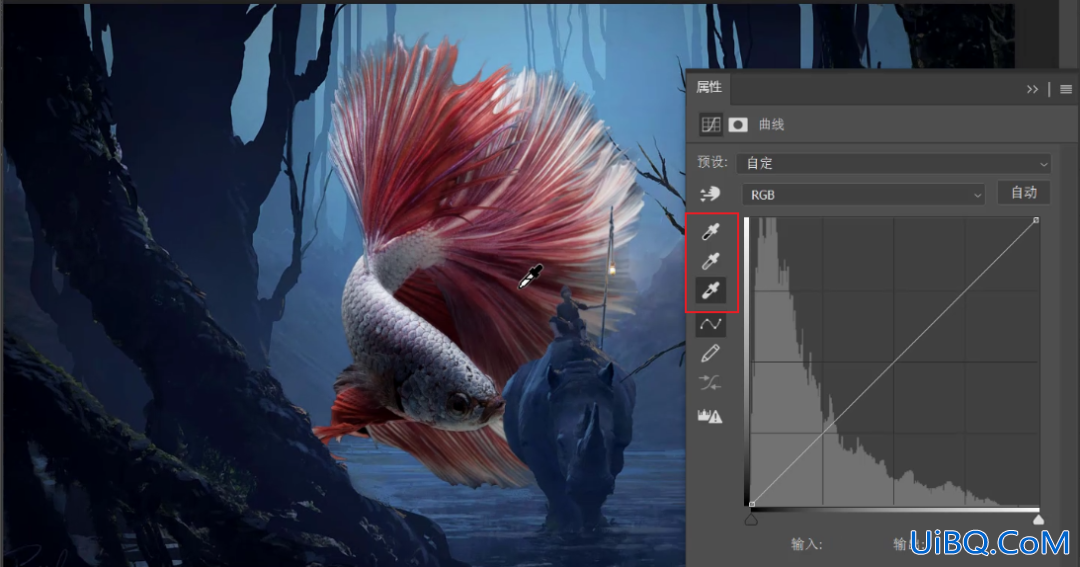Click the 曲线 curves label

[x=771, y=125]
